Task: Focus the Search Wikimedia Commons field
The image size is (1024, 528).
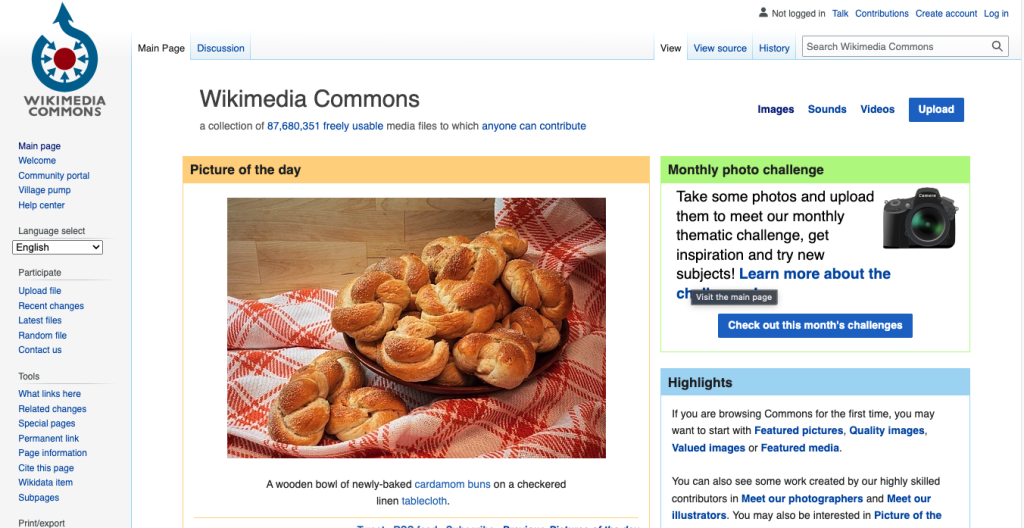Action: tap(896, 46)
